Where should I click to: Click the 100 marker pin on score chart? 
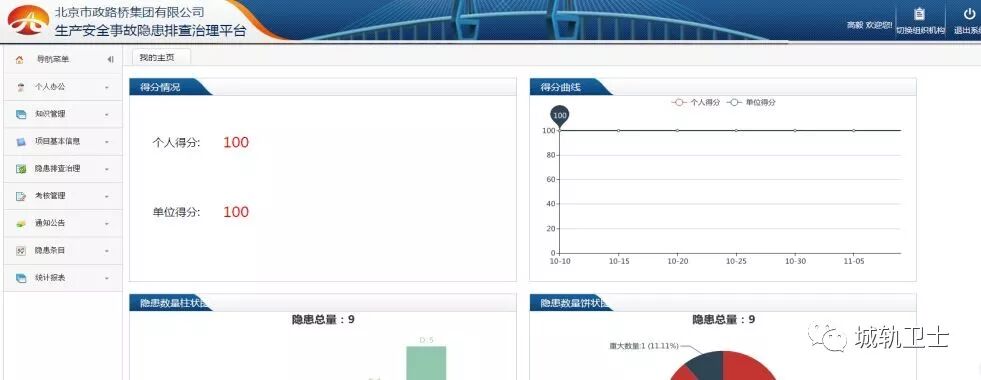560,115
